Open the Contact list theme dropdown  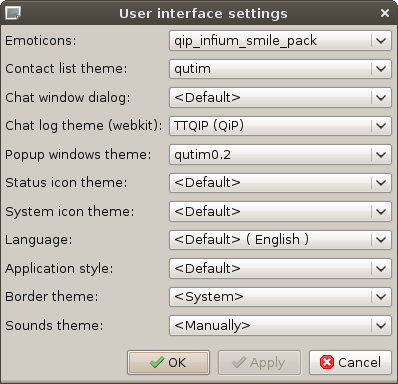(x=280, y=69)
